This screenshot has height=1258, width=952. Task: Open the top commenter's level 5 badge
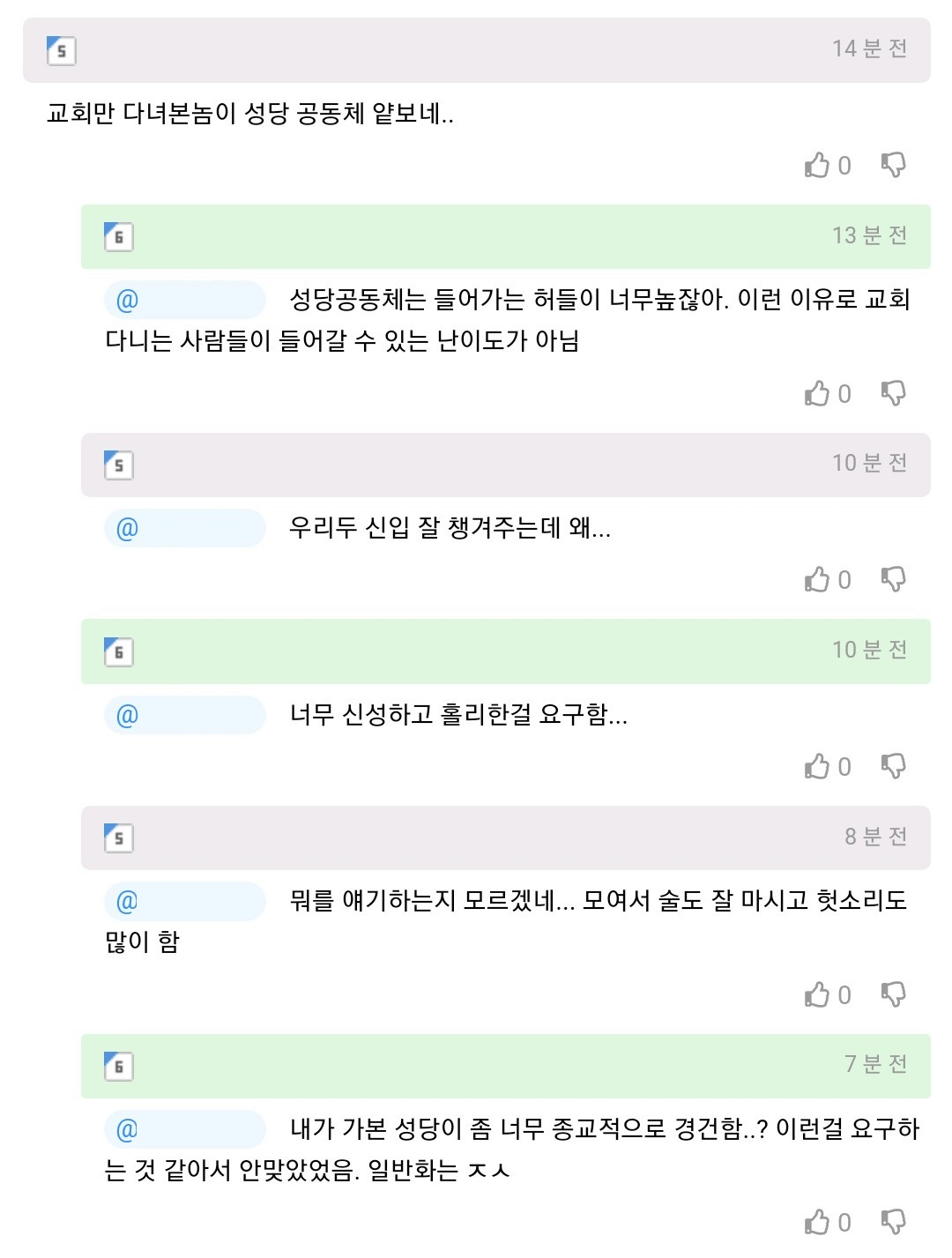tap(61, 50)
